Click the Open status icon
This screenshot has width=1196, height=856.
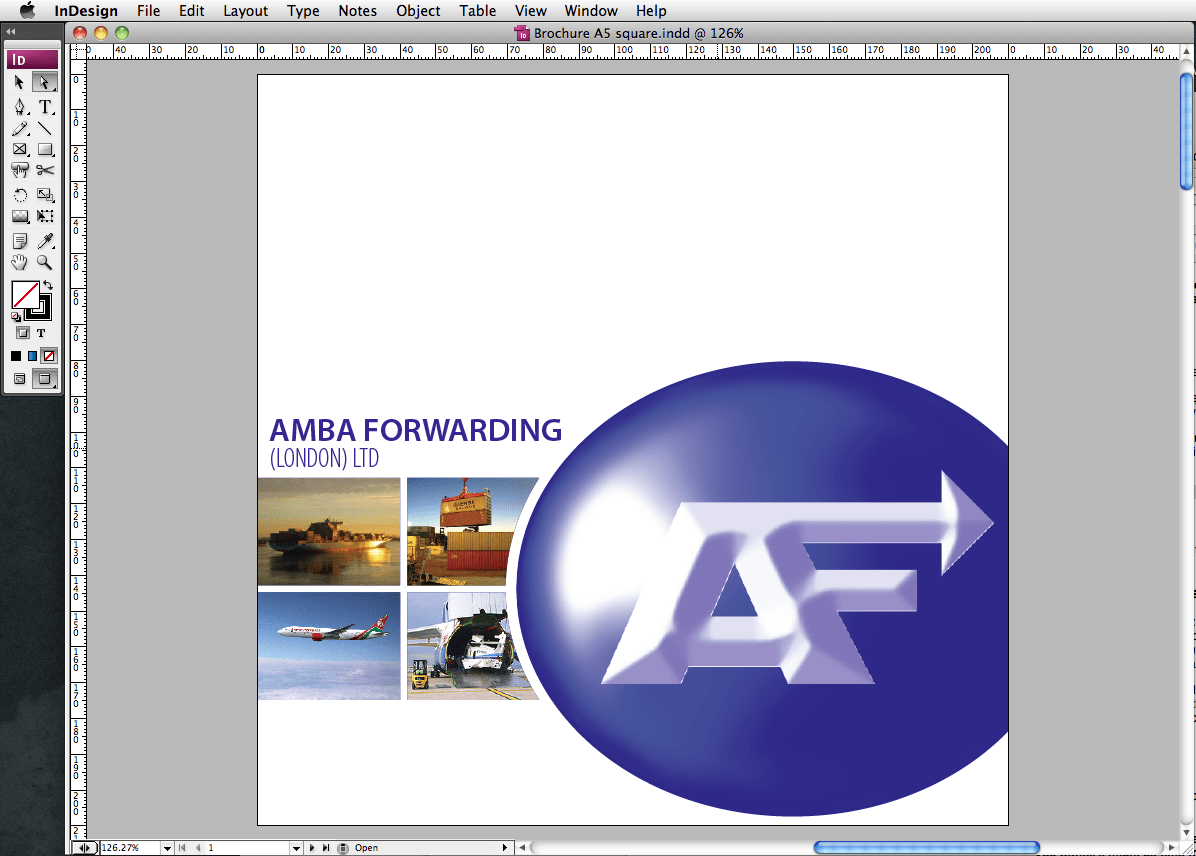(x=343, y=848)
